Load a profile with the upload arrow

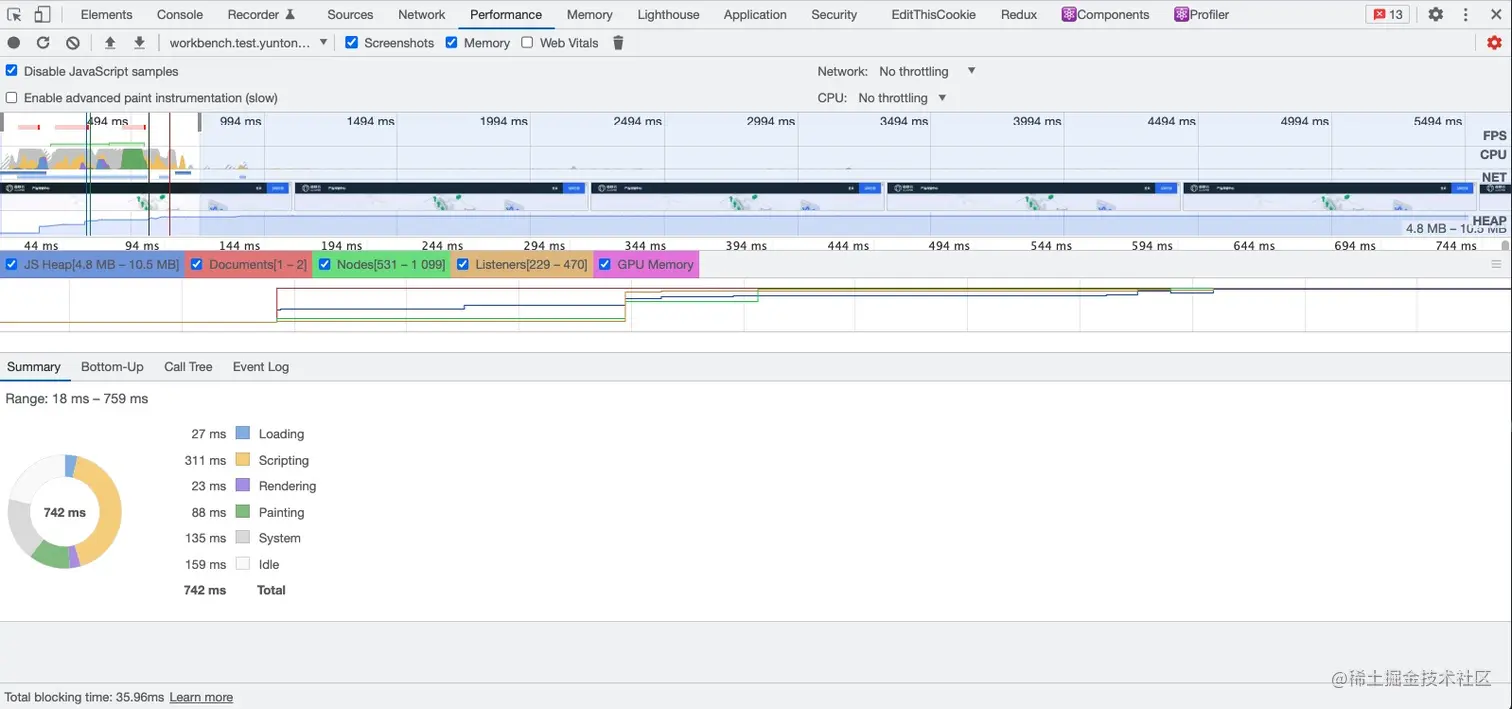pyautogui.click(x=110, y=43)
